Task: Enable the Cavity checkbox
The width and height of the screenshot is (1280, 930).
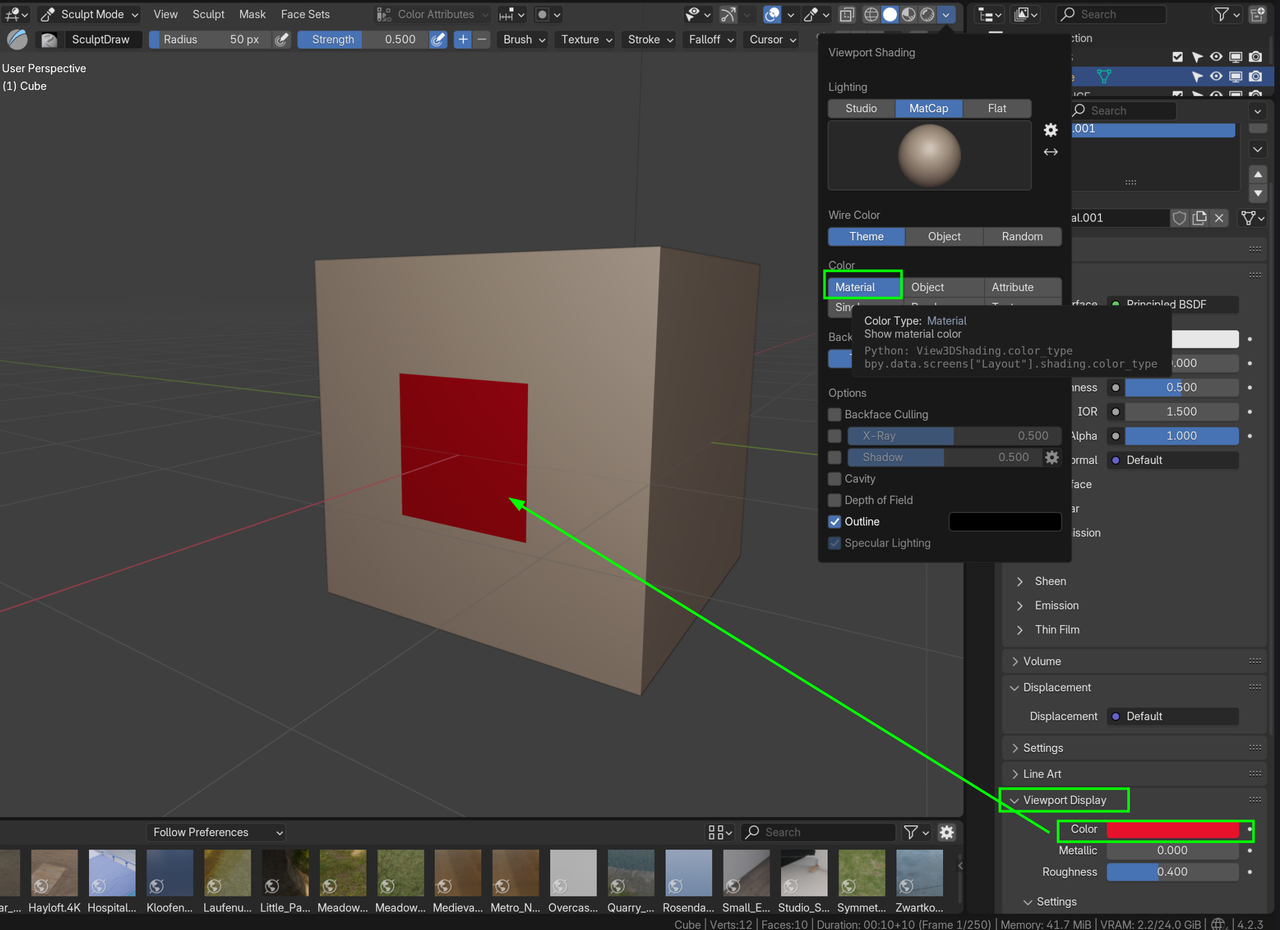Action: click(x=835, y=479)
